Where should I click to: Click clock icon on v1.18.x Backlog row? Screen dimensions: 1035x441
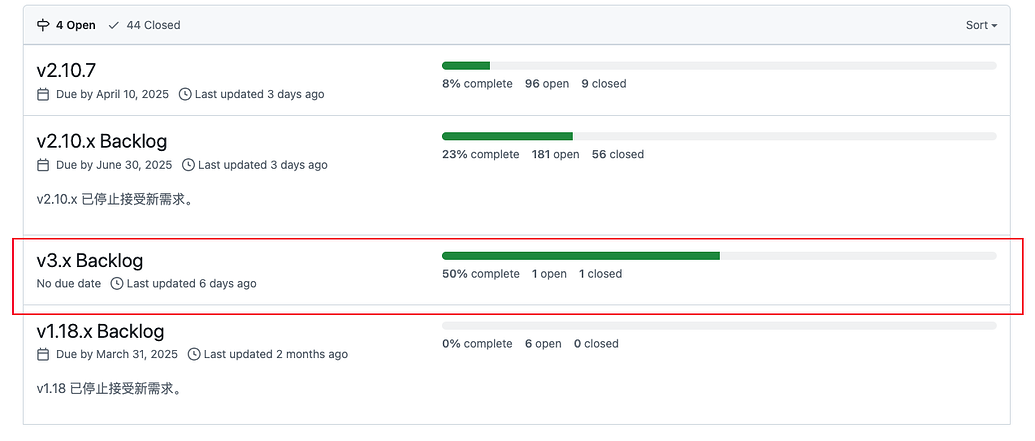193,354
